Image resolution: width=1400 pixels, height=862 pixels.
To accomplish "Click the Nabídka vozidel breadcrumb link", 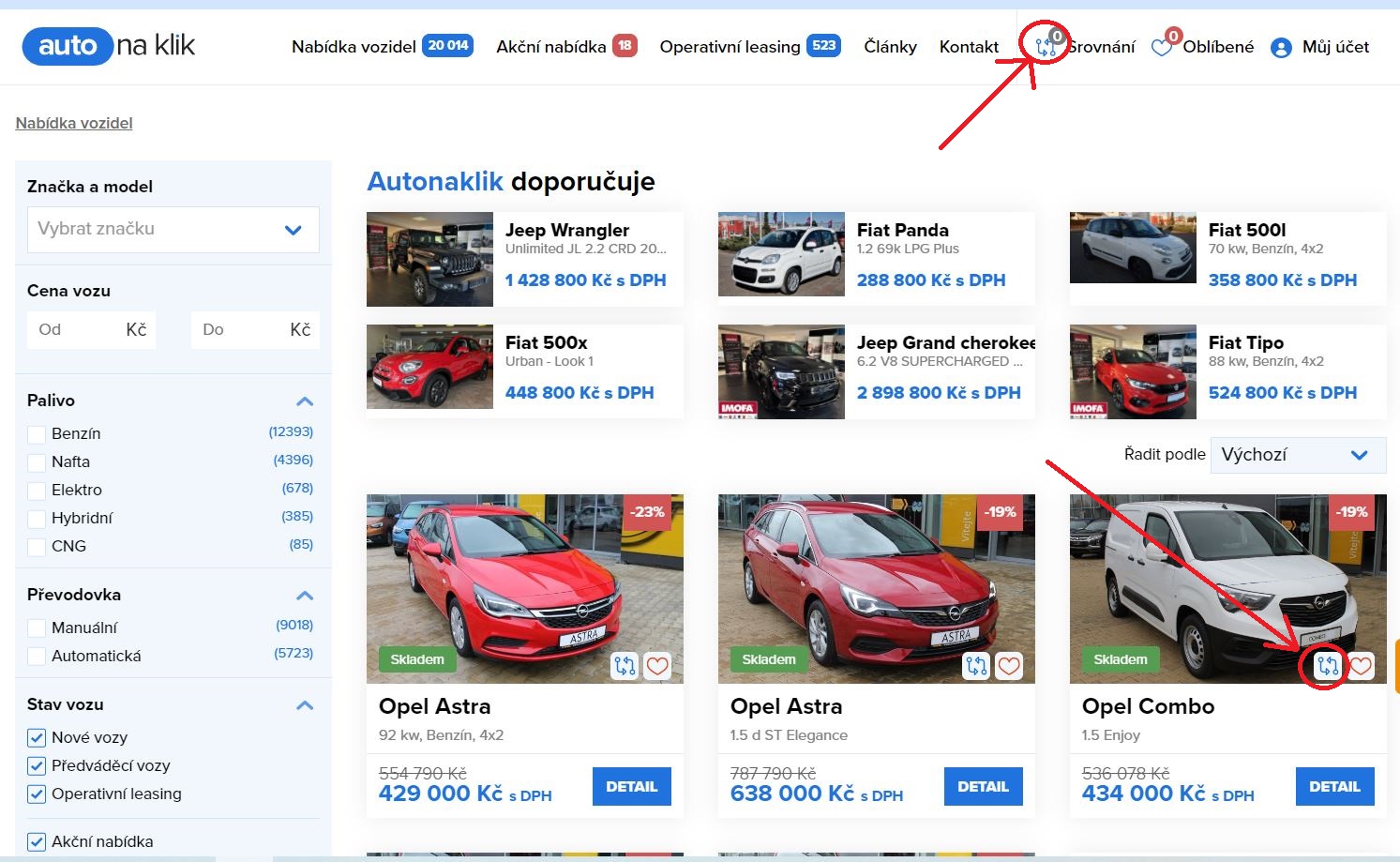I will [74, 123].
